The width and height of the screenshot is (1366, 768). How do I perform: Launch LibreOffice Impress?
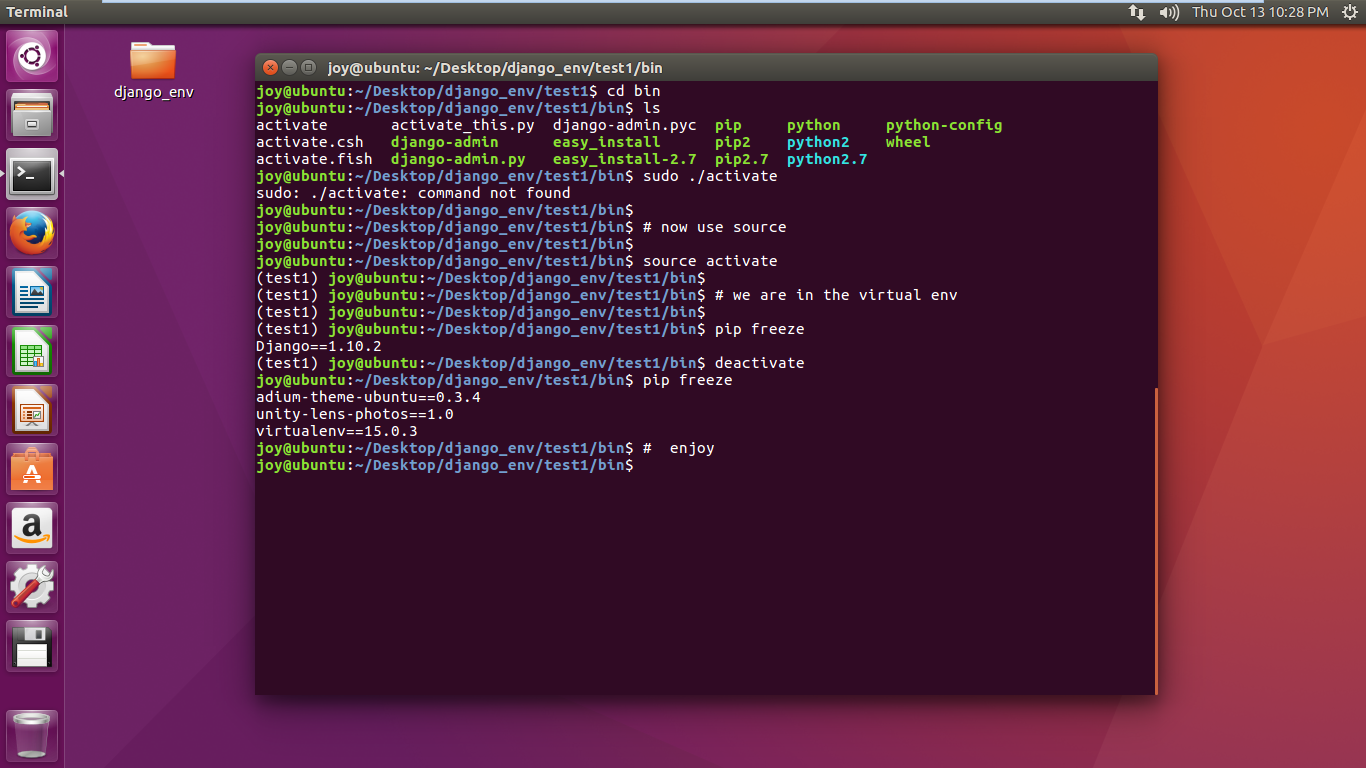coord(33,411)
